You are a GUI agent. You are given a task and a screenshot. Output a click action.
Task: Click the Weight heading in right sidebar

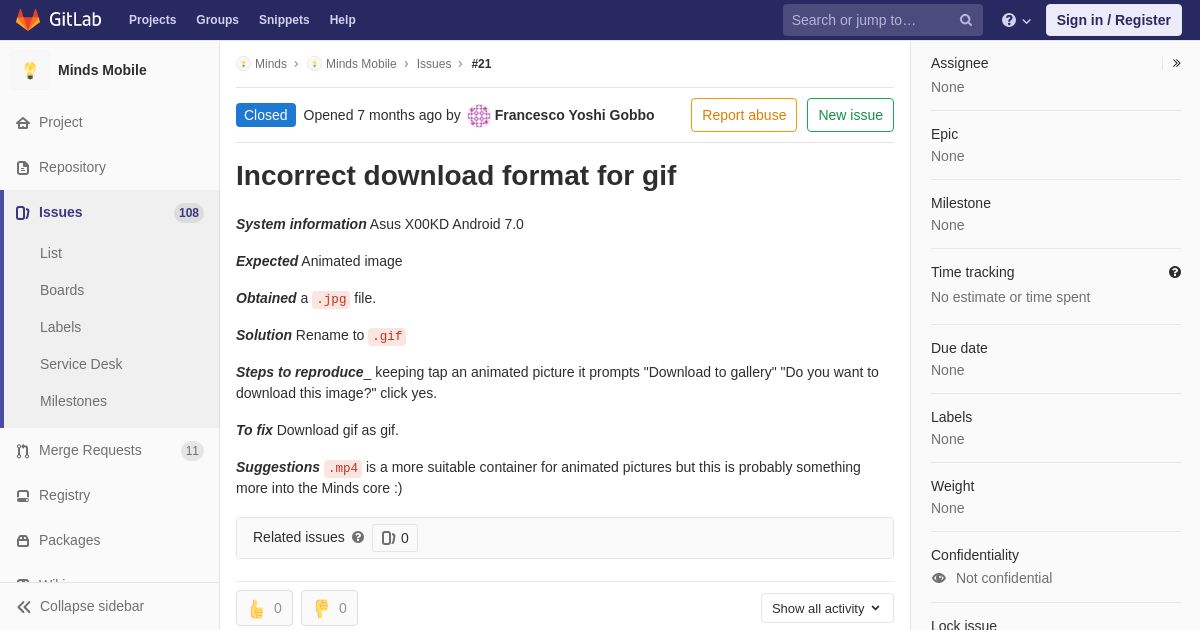point(952,486)
